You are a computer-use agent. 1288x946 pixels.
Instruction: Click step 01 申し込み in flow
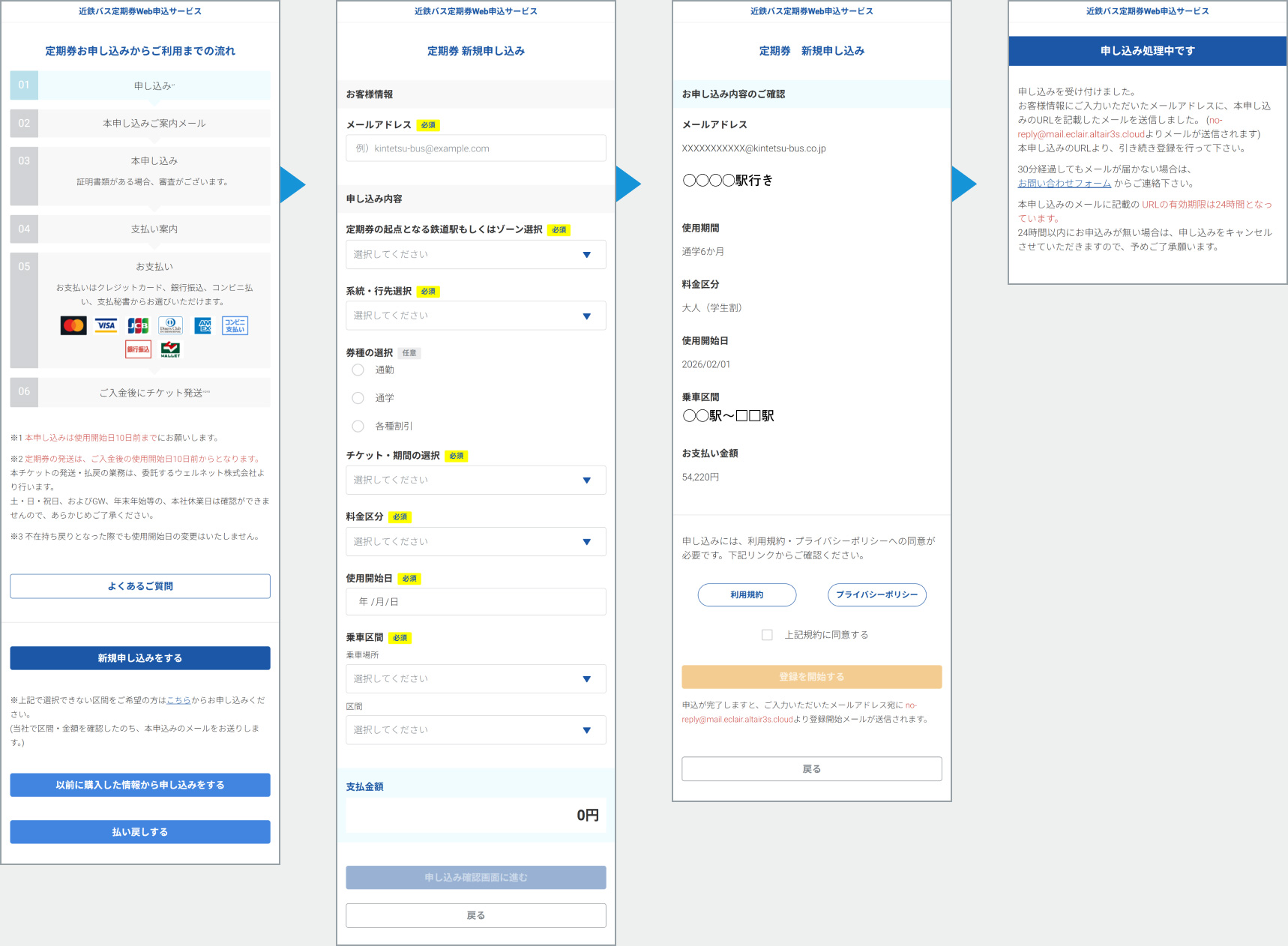[154, 85]
